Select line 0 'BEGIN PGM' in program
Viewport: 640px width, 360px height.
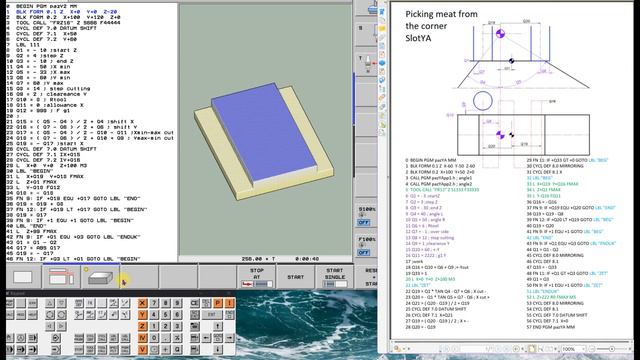[x=42, y=7]
